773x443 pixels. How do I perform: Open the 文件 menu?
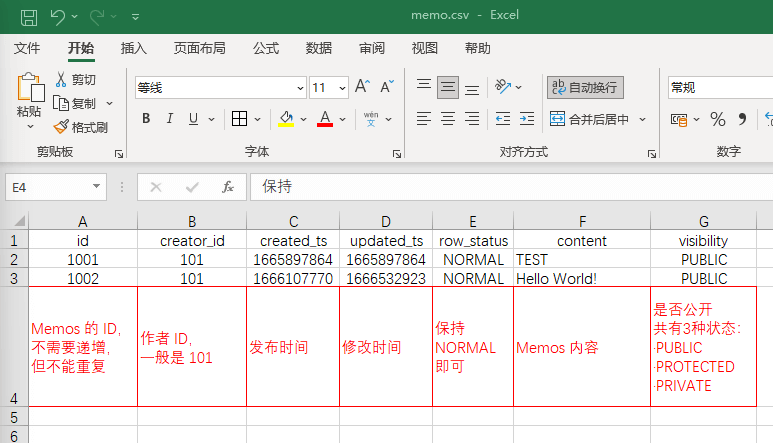tap(27, 48)
